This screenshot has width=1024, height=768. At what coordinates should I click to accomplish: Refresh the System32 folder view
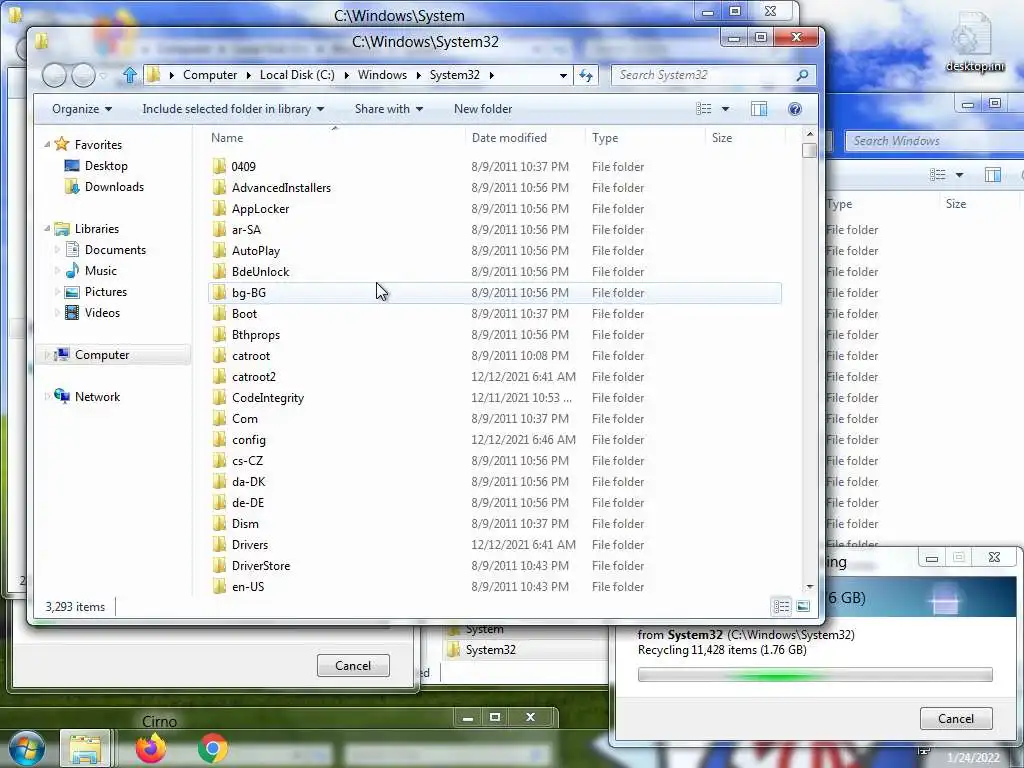(586, 75)
